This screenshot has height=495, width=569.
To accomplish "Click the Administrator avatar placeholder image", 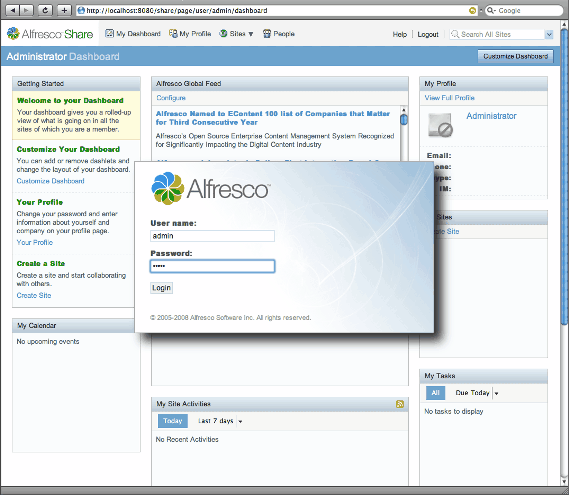I will [x=440, y=125].
